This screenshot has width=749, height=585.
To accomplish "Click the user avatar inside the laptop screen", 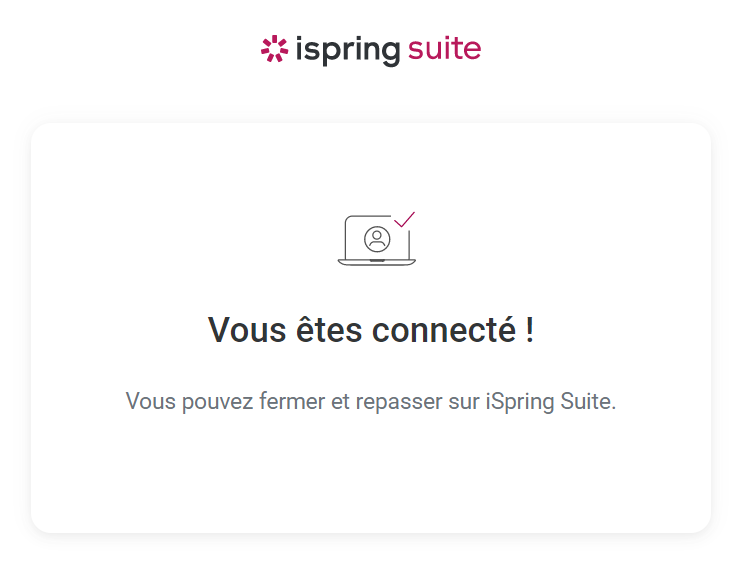I will 377,238.
